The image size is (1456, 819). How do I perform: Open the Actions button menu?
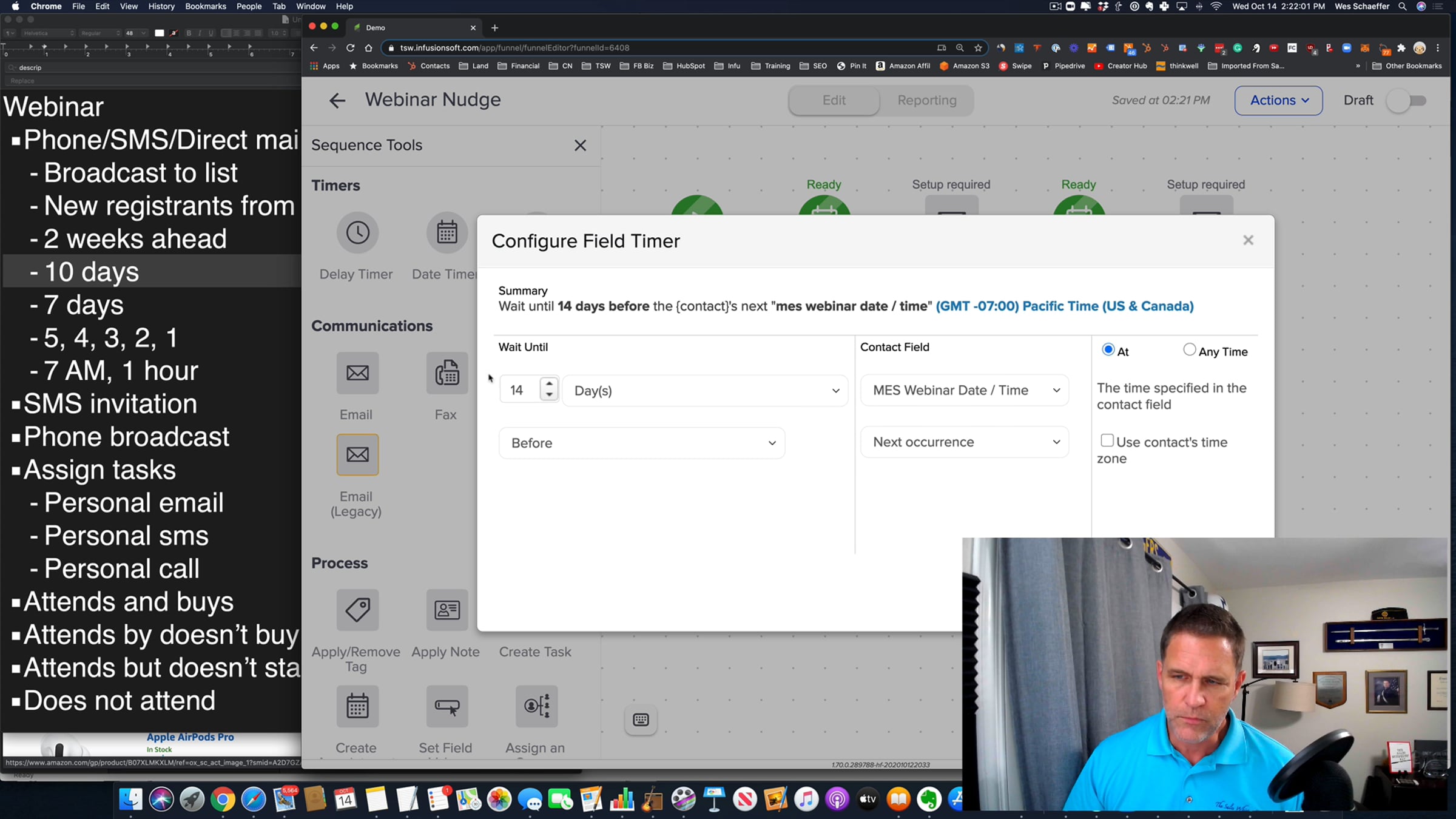(x=1278, y=101)
